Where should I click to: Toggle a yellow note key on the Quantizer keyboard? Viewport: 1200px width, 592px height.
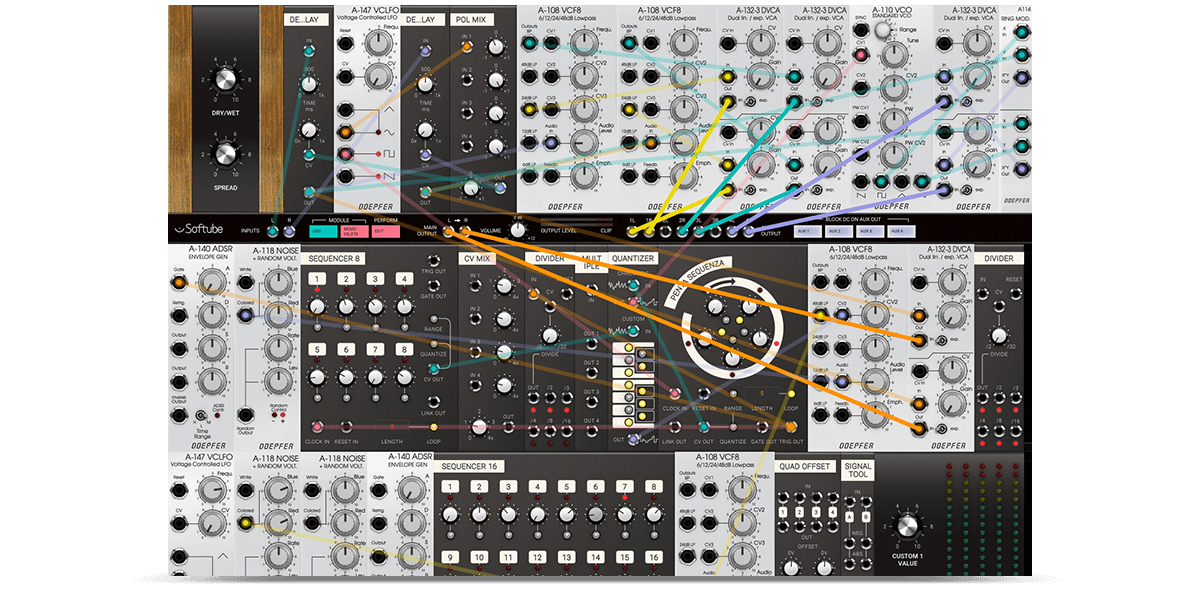tap(628, 347)
